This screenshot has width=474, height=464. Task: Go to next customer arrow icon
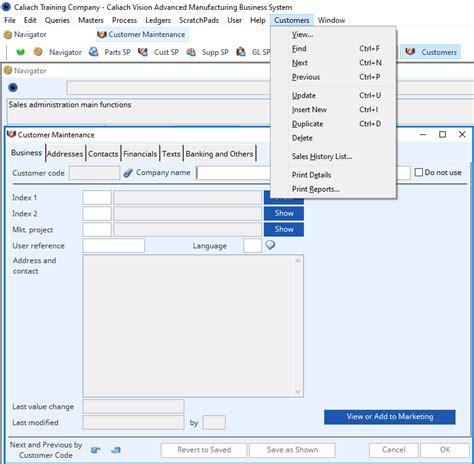pos(116,450)
